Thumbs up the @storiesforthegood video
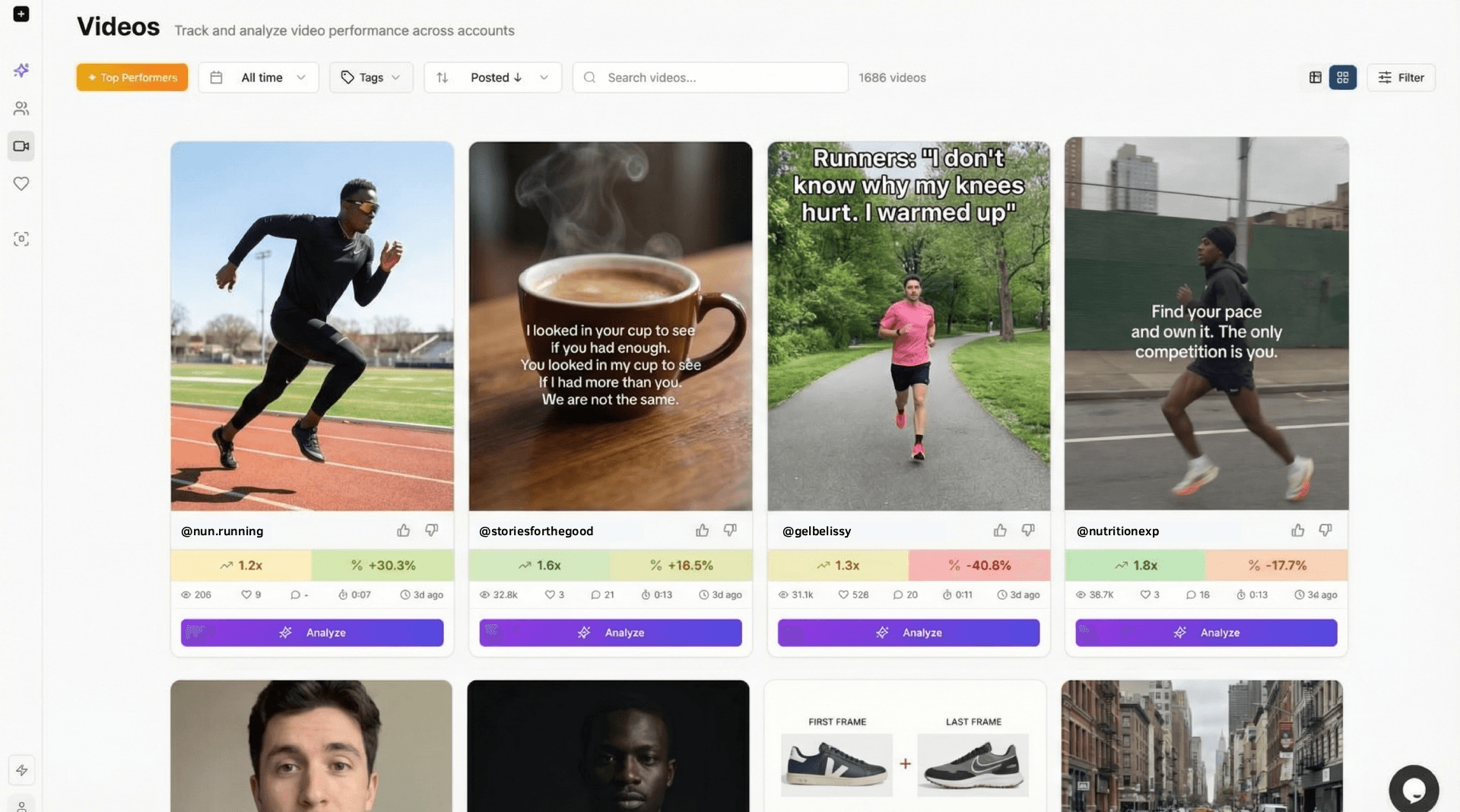This screenshot has height=812, width=1460. point(702,530)
